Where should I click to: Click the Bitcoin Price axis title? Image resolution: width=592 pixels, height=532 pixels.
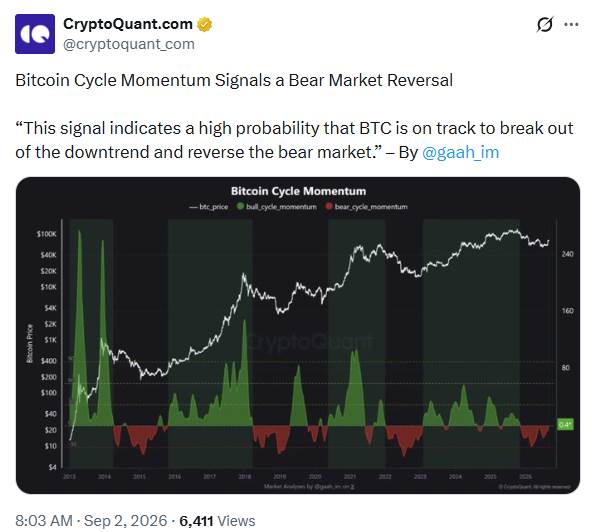(x=29, y=343)
